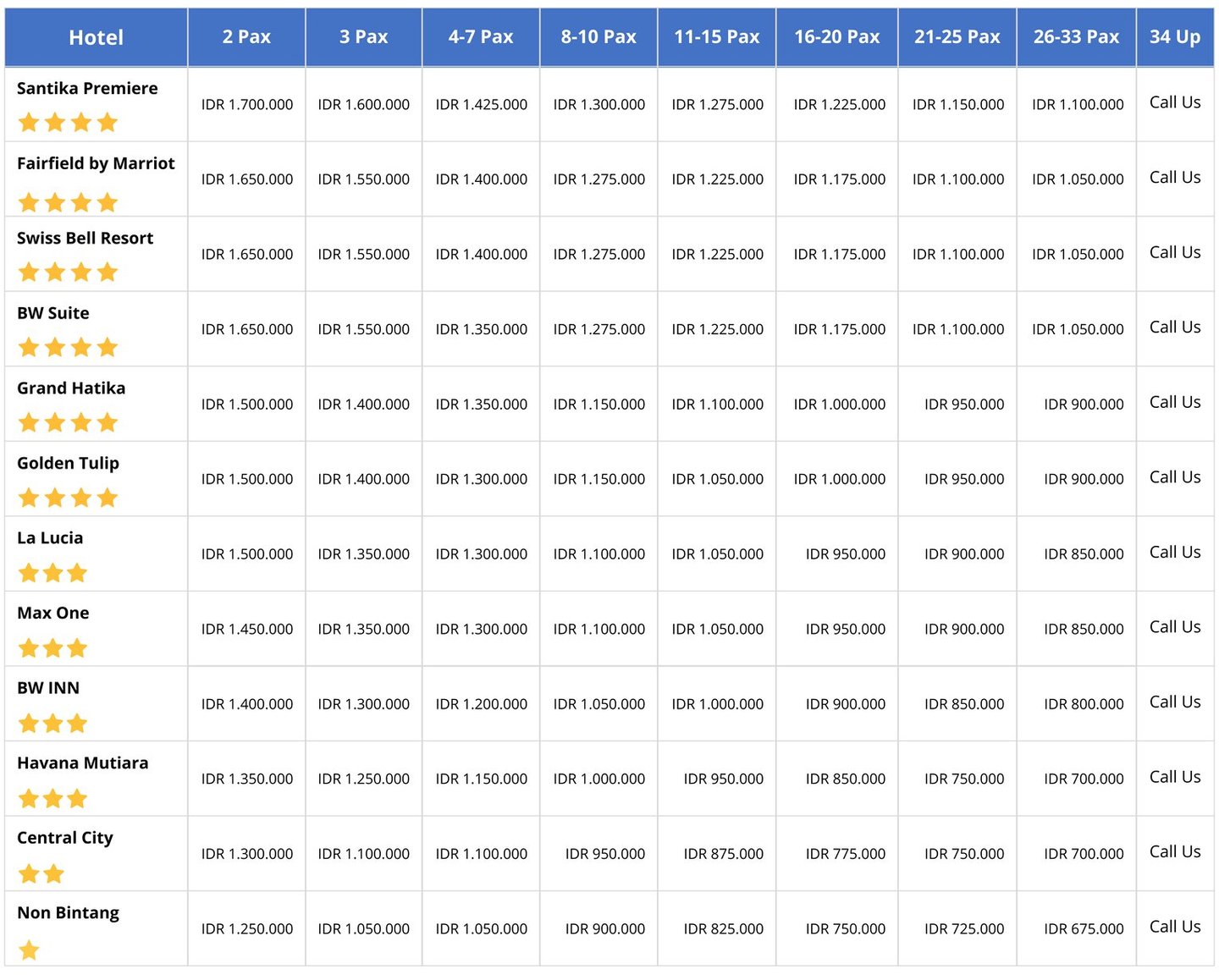1219x980 pixels.
Task: Click the La Lucia hotel name
Action: point(50,537)
